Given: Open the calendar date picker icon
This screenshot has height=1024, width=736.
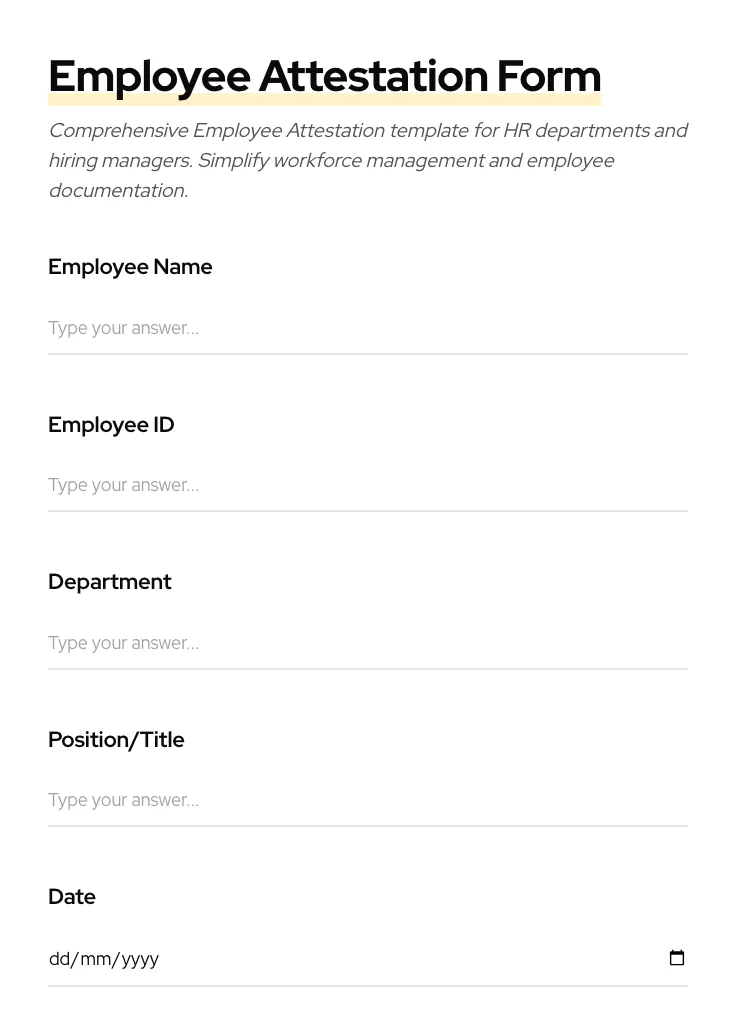Looking at the screenshot, I should click(677, 957).
